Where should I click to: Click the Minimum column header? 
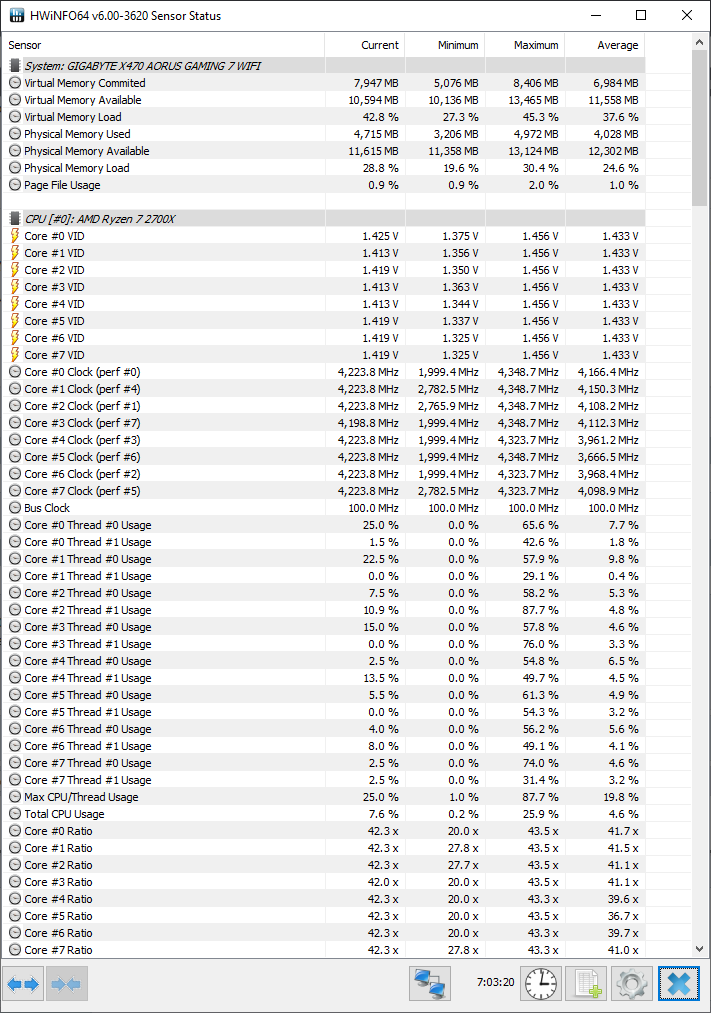[458, 45]
